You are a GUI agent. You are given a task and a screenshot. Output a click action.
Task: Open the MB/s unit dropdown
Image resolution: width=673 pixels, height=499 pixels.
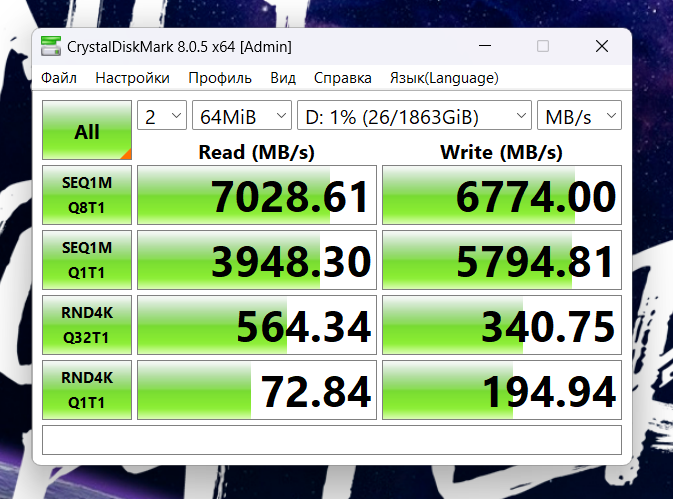click(579, 115)
